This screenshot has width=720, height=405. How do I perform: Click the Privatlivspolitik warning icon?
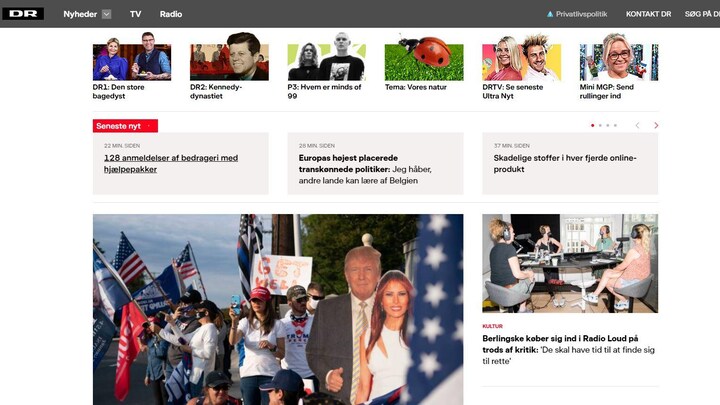(x=550, y=14)
